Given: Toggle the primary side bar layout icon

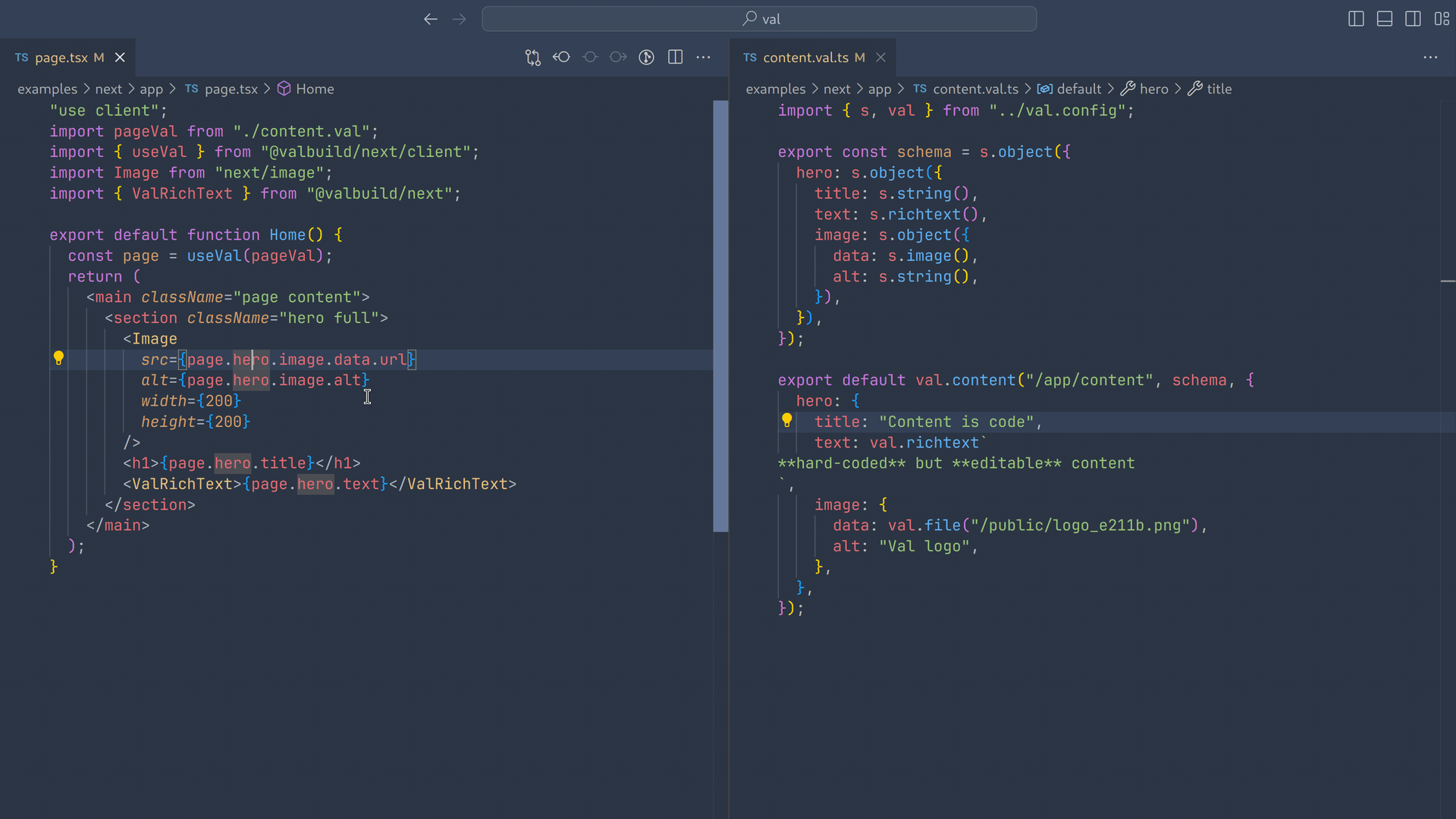Looking at the screenshot, I should [x=1356, y=19].
